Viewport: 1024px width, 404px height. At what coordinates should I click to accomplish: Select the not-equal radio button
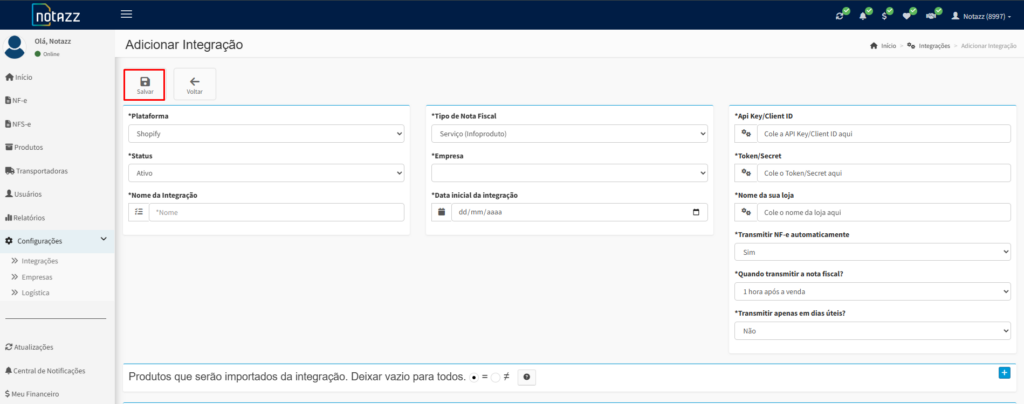[x=495, y=377]
